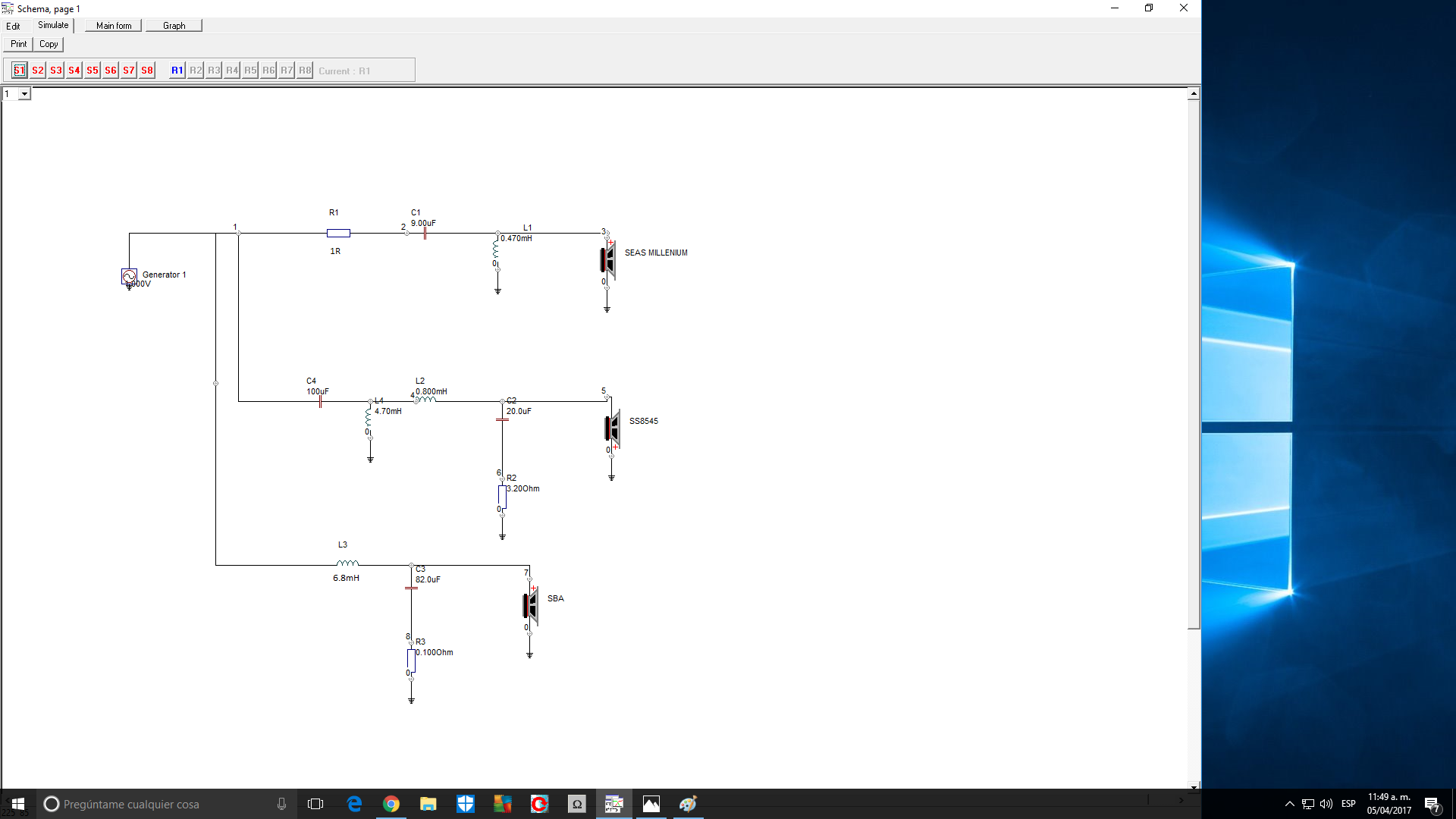This screenshot has height=819, width=1456.
Task: Select result R2 button
Action: click(x=196, y=71)
